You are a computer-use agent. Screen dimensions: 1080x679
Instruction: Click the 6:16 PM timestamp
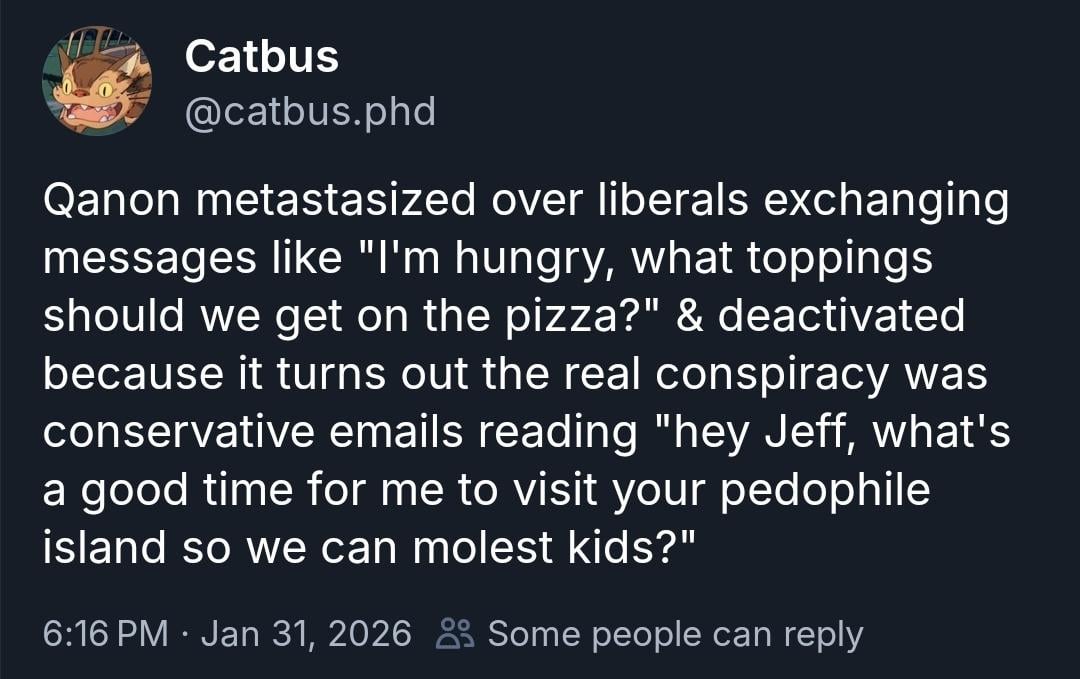point(105,634)
